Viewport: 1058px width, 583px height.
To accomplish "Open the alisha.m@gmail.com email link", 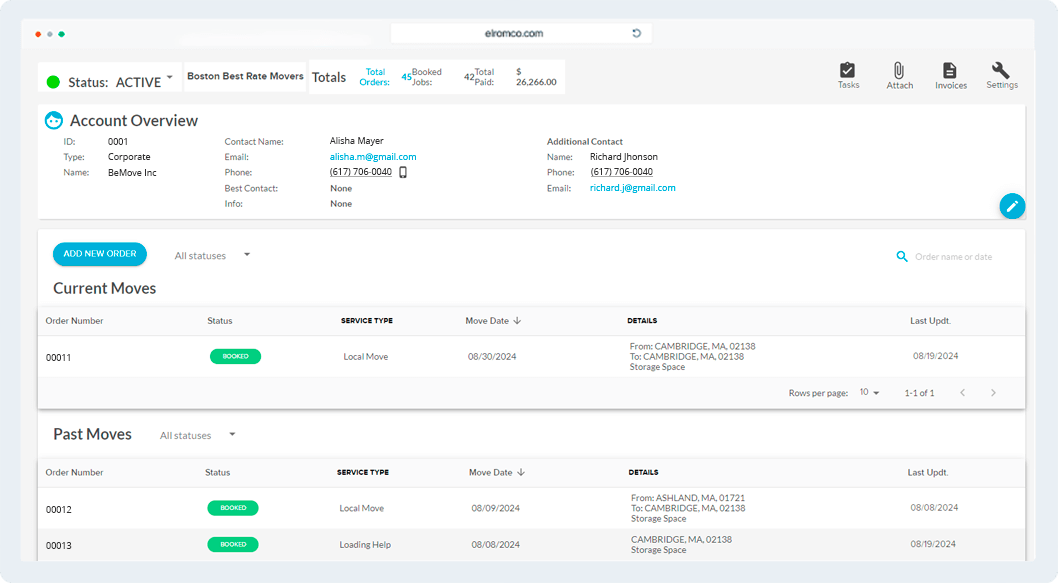I will 373,157.
